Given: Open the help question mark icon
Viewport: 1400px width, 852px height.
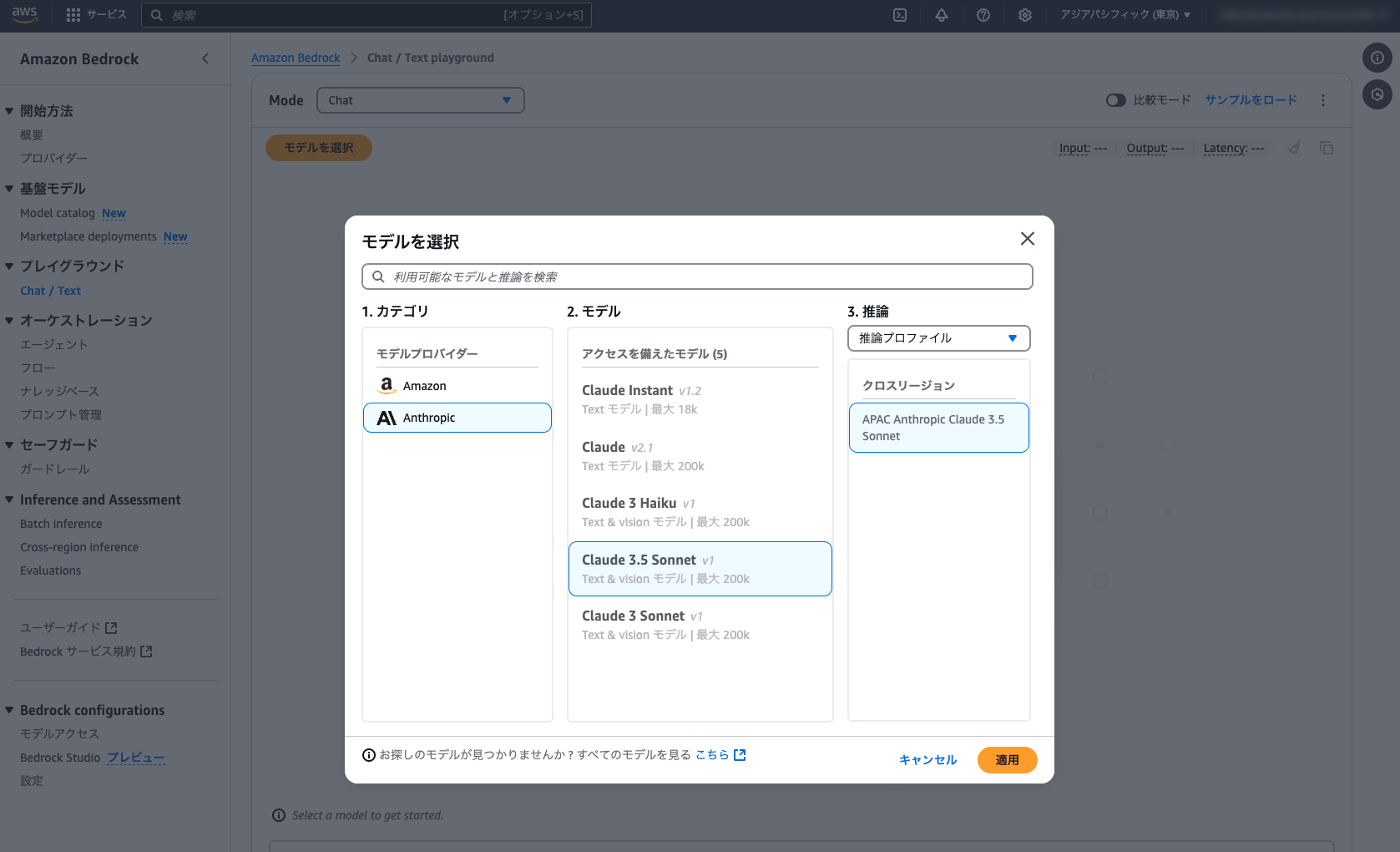Looking at the screenshot, I should 983,15.
